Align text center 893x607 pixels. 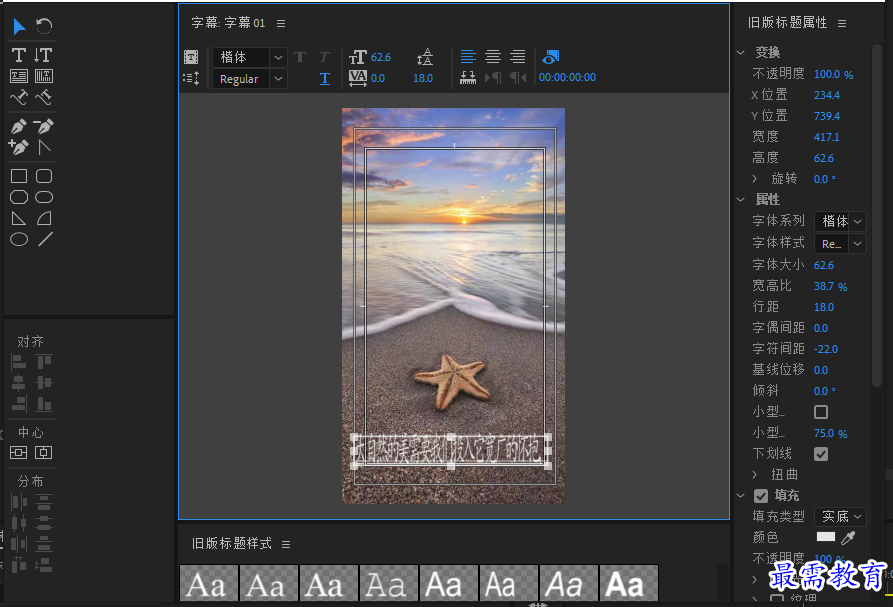pyautogui.click(x=493, y=56)
